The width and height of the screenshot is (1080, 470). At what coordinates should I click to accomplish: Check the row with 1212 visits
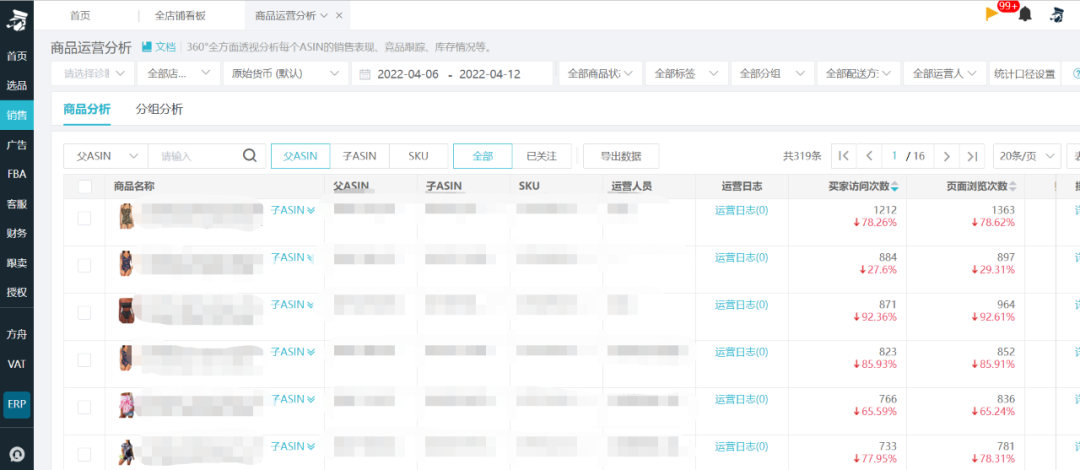click(x=84, y=218)
